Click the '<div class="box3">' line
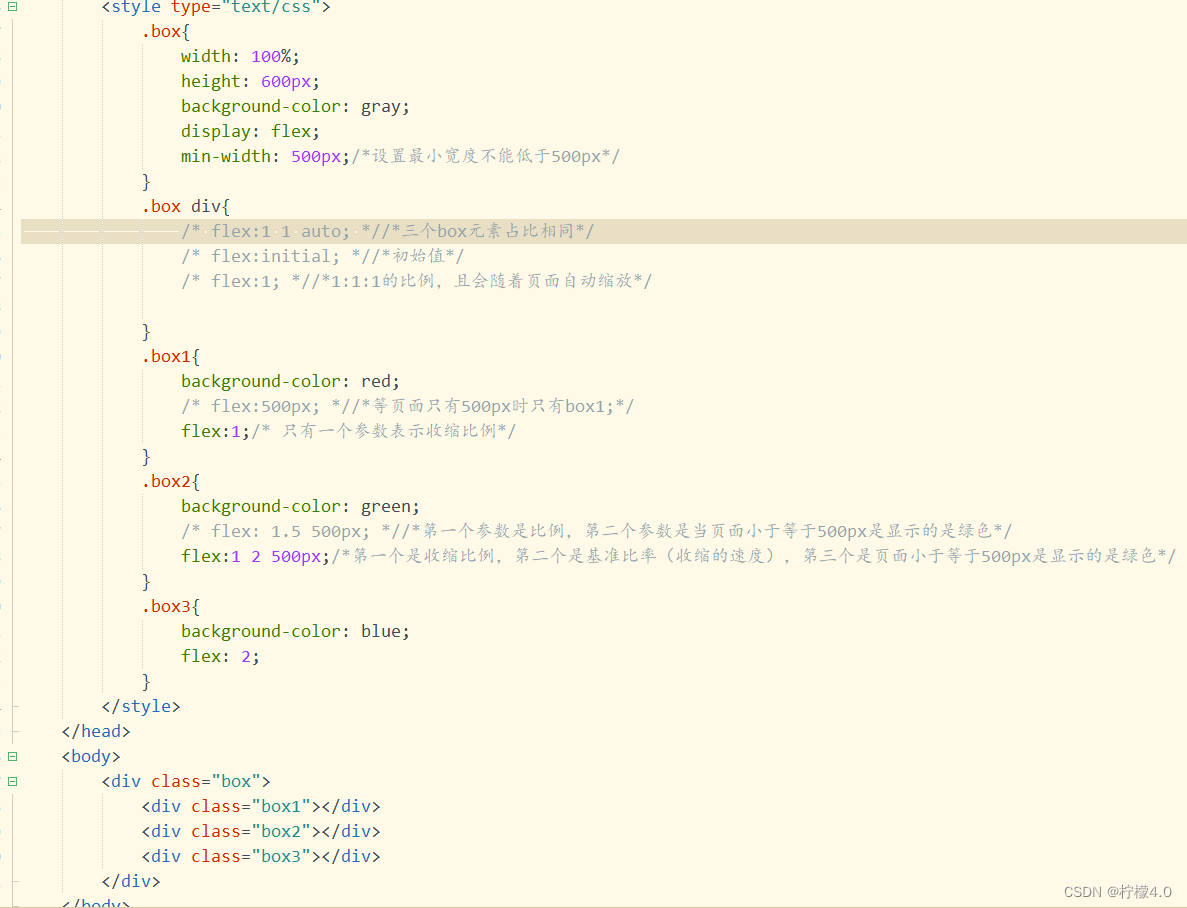 click(260, 856)
